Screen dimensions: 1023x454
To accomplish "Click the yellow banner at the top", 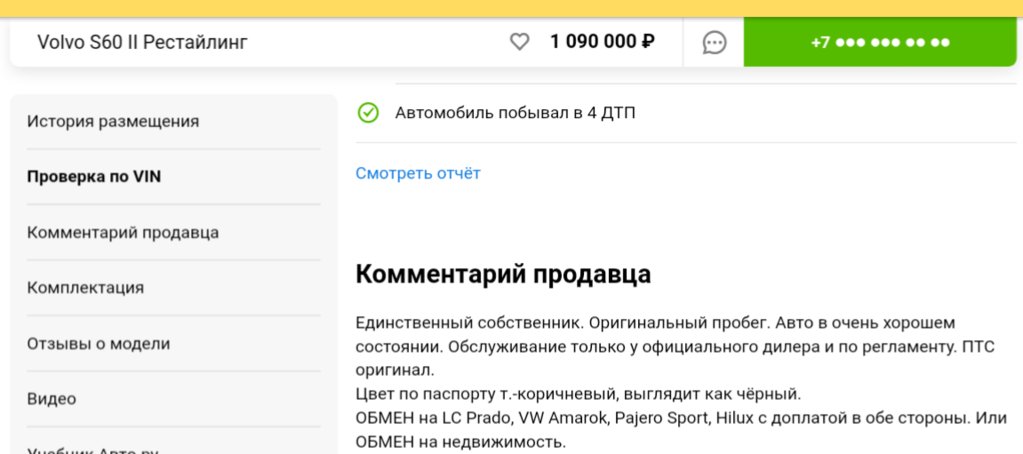I will pyautogui.click(x=512, y=8).
